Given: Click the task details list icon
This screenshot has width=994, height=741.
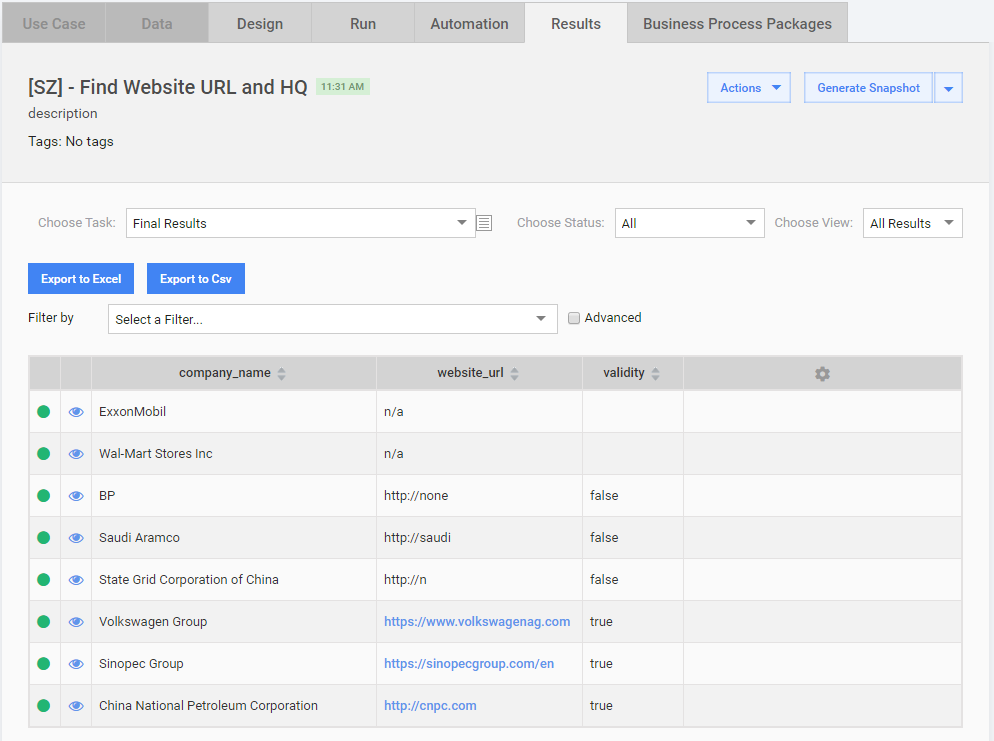Looking at the screenshot, I should (x=484, y=223).
